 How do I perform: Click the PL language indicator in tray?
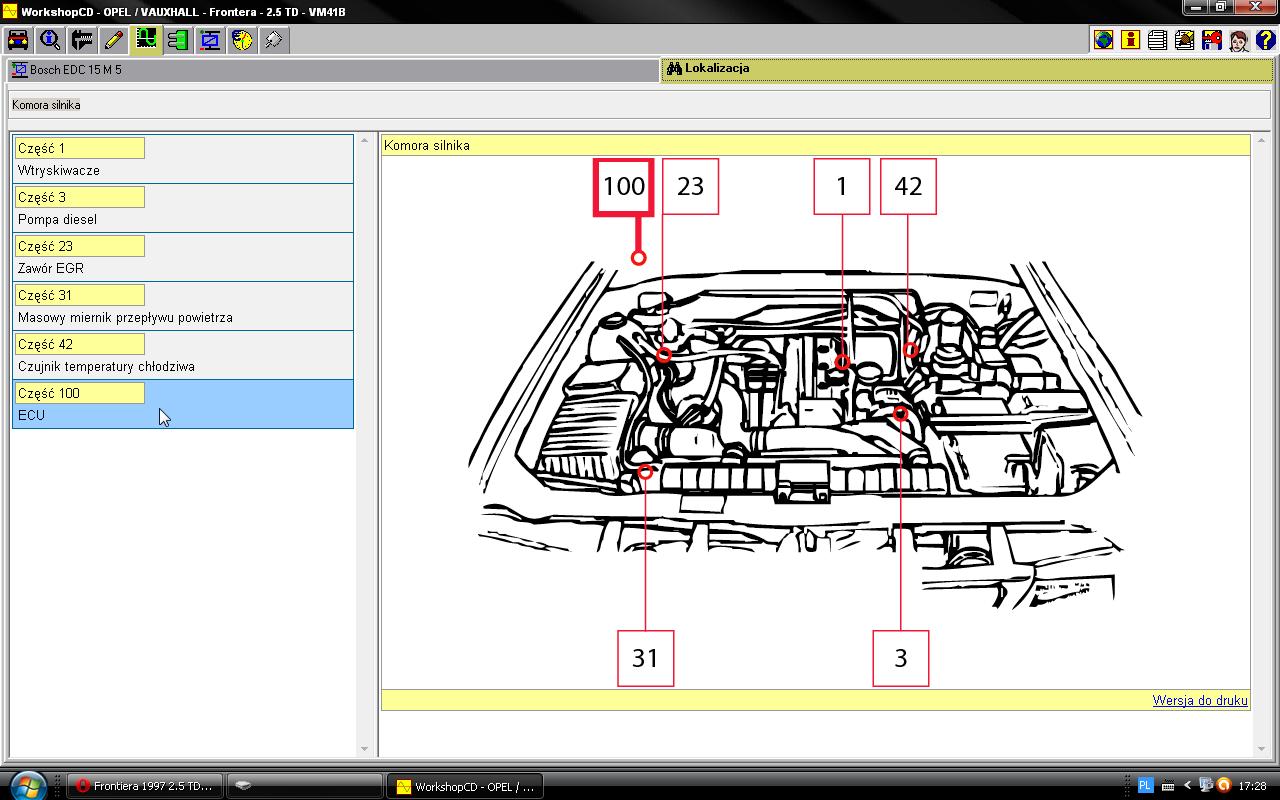[x=1146, y=786]
